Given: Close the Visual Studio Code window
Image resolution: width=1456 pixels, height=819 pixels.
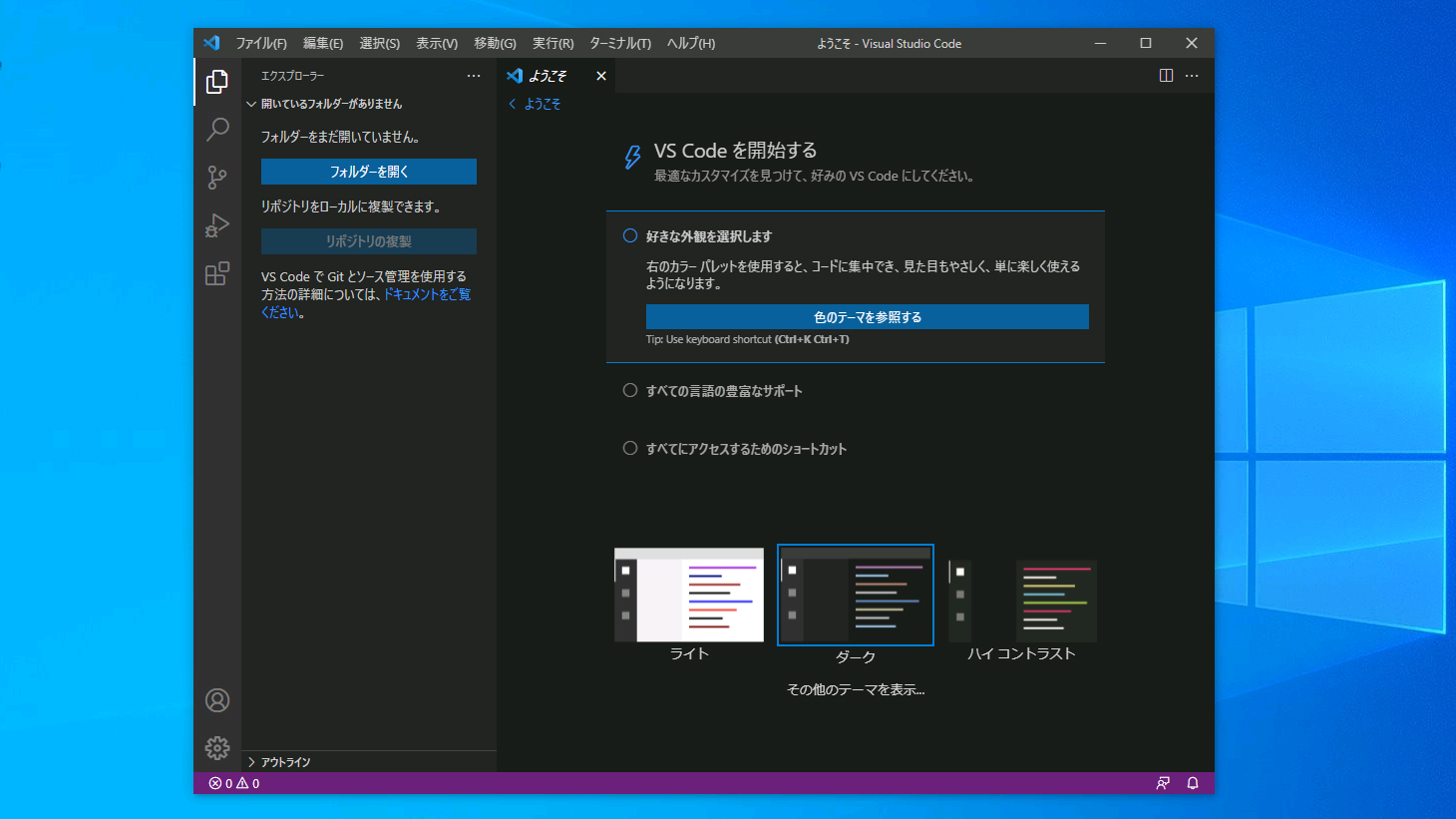Looking at the screenshot, I should click(1192, 43).
